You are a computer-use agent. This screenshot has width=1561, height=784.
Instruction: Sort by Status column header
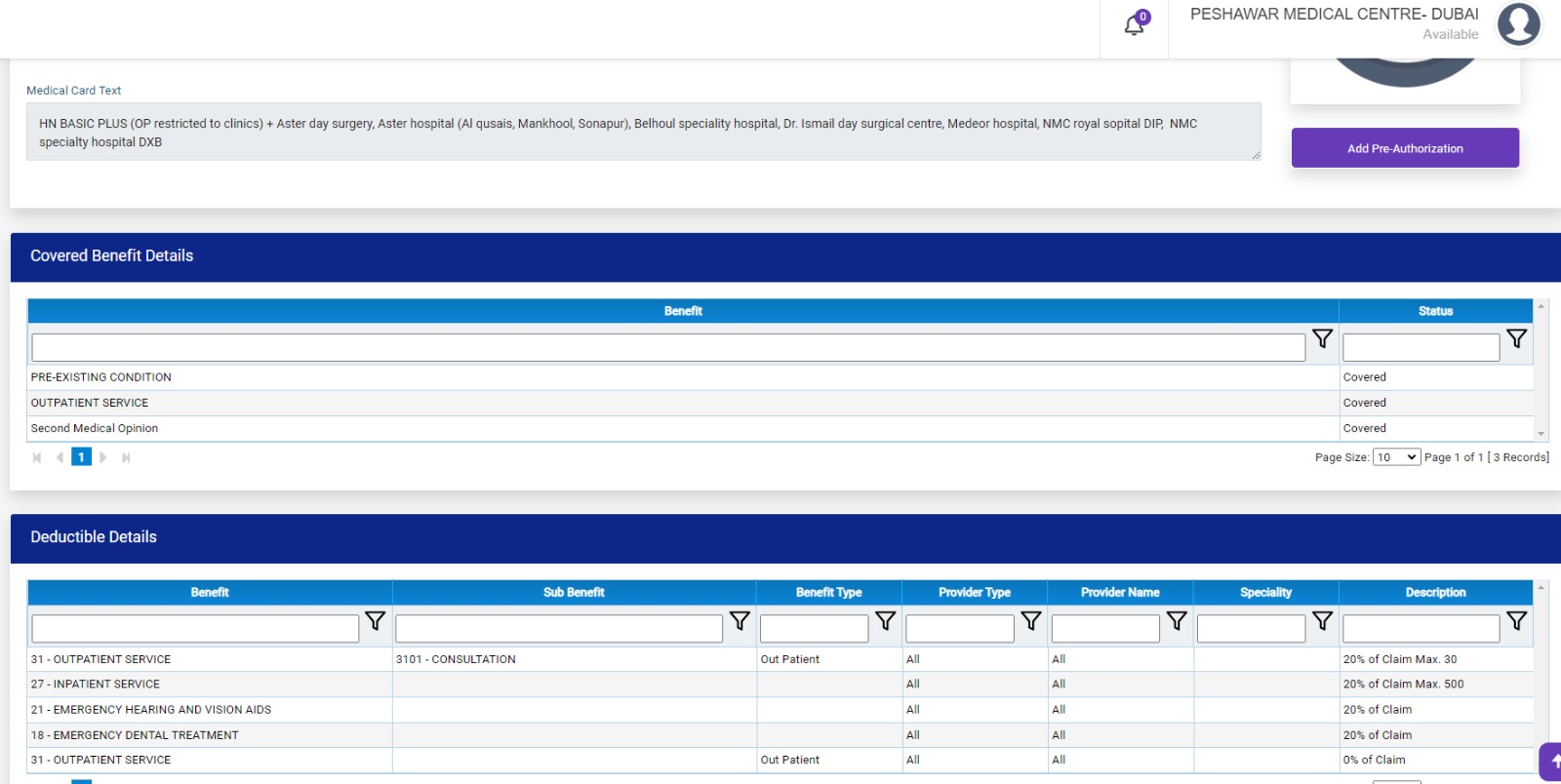pos(1435,311)
